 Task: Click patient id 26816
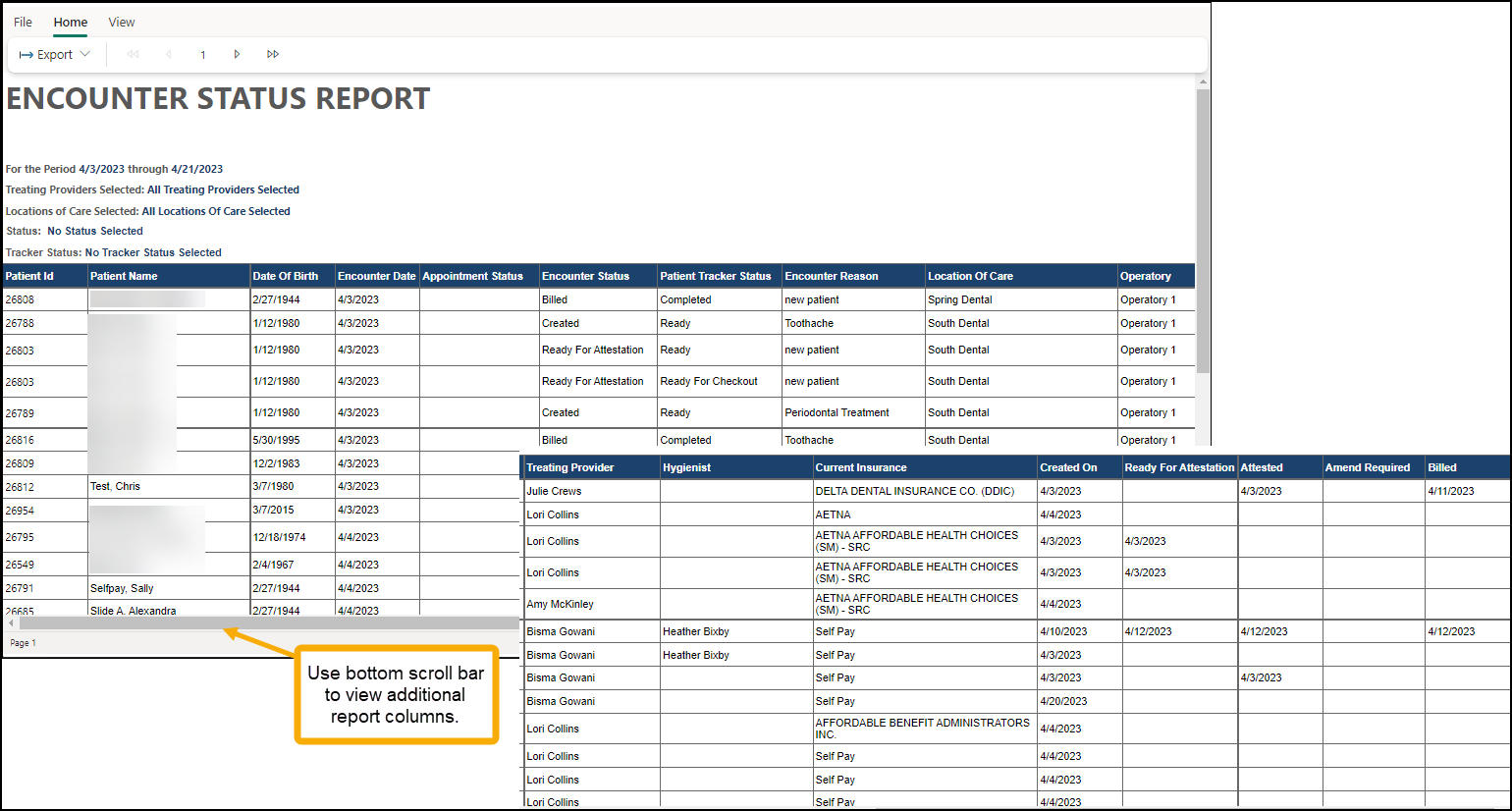click(x=20, y=440)
